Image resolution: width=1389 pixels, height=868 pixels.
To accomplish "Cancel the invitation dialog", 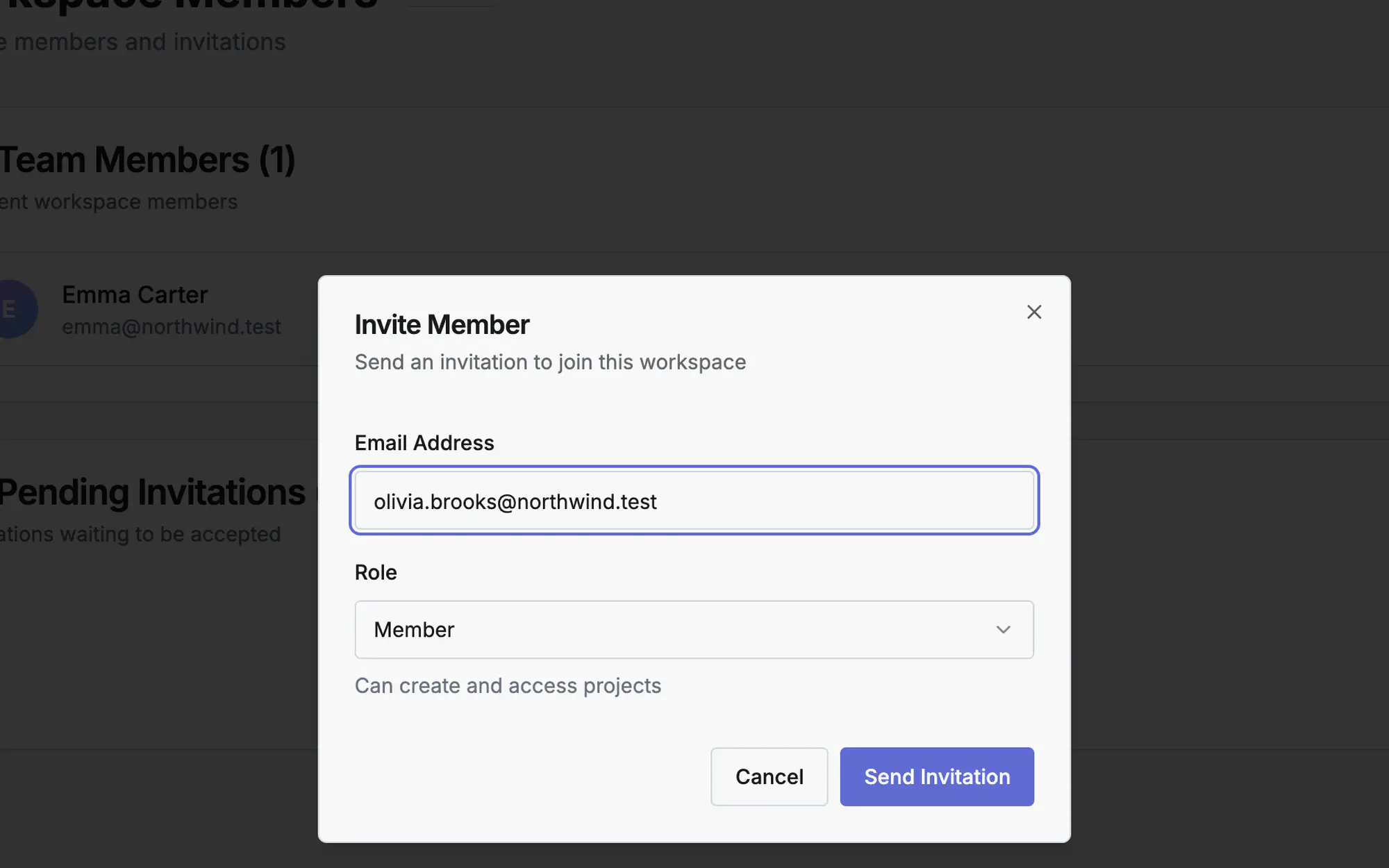I will [769, 776].
